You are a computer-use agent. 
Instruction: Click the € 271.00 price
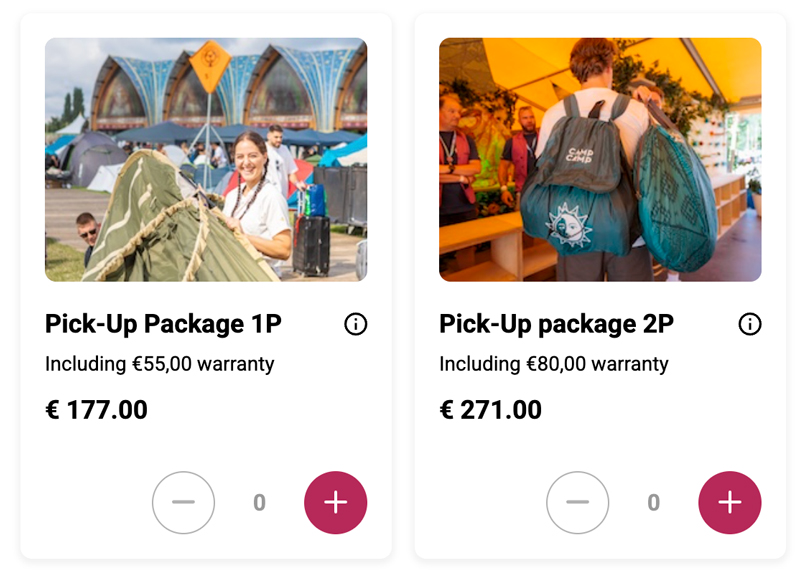pos(490,410)
